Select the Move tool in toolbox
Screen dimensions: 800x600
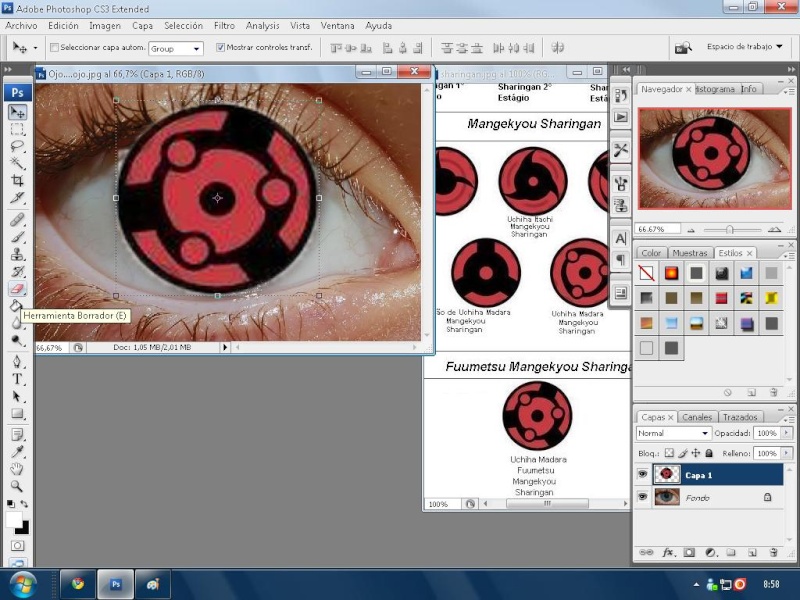18,112
